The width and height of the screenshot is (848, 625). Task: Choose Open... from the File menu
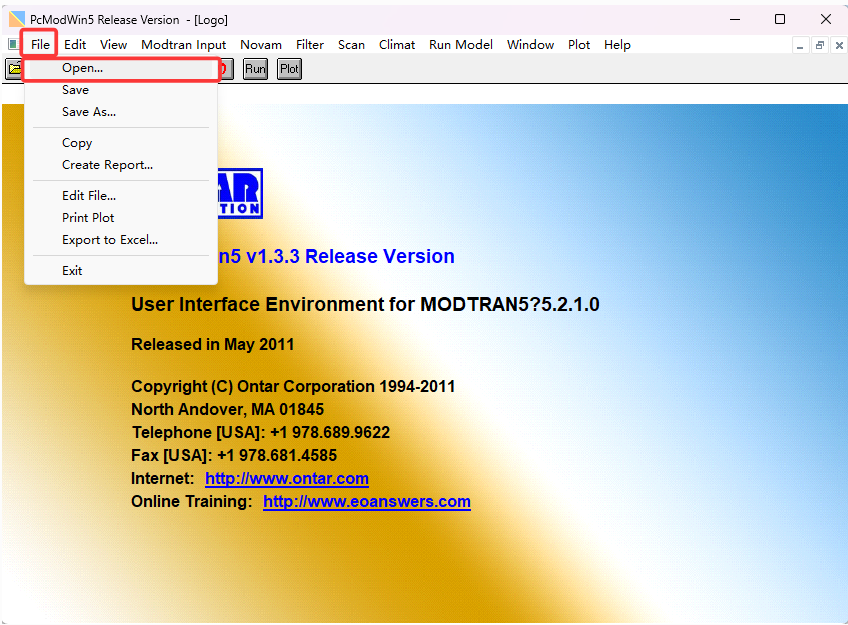click(x=121, y=68)
